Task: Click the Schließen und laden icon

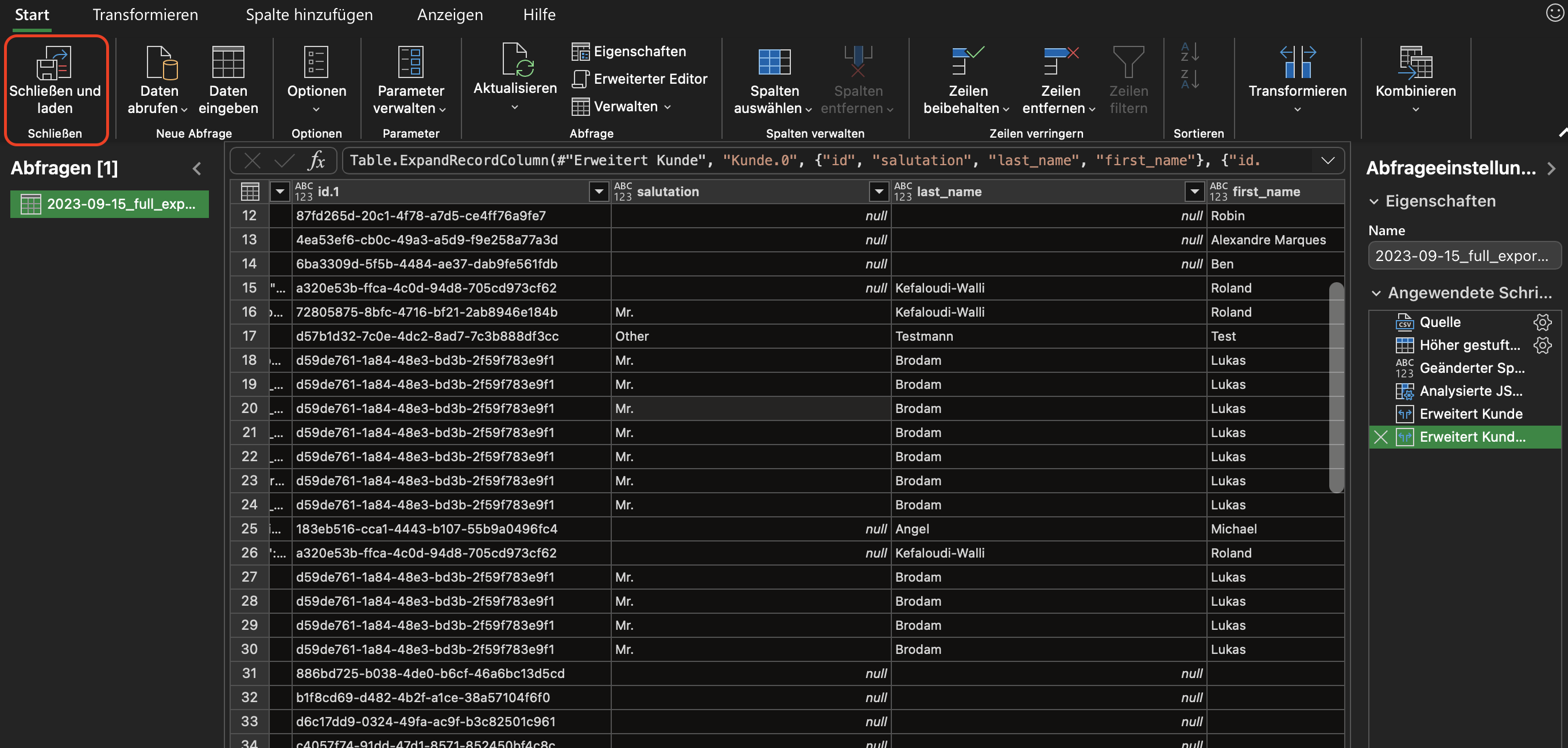Action: click(54, 63)
